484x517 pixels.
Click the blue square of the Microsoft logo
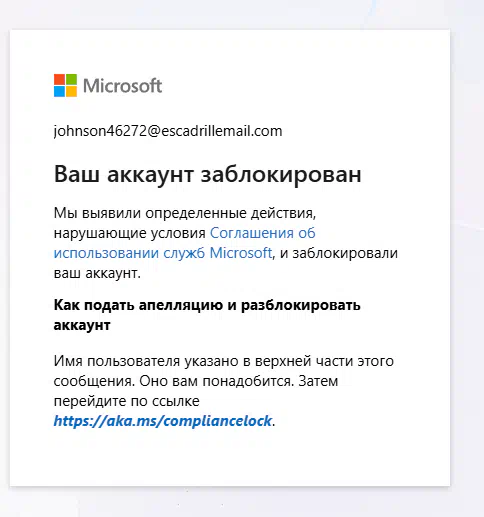pos(59,91)
